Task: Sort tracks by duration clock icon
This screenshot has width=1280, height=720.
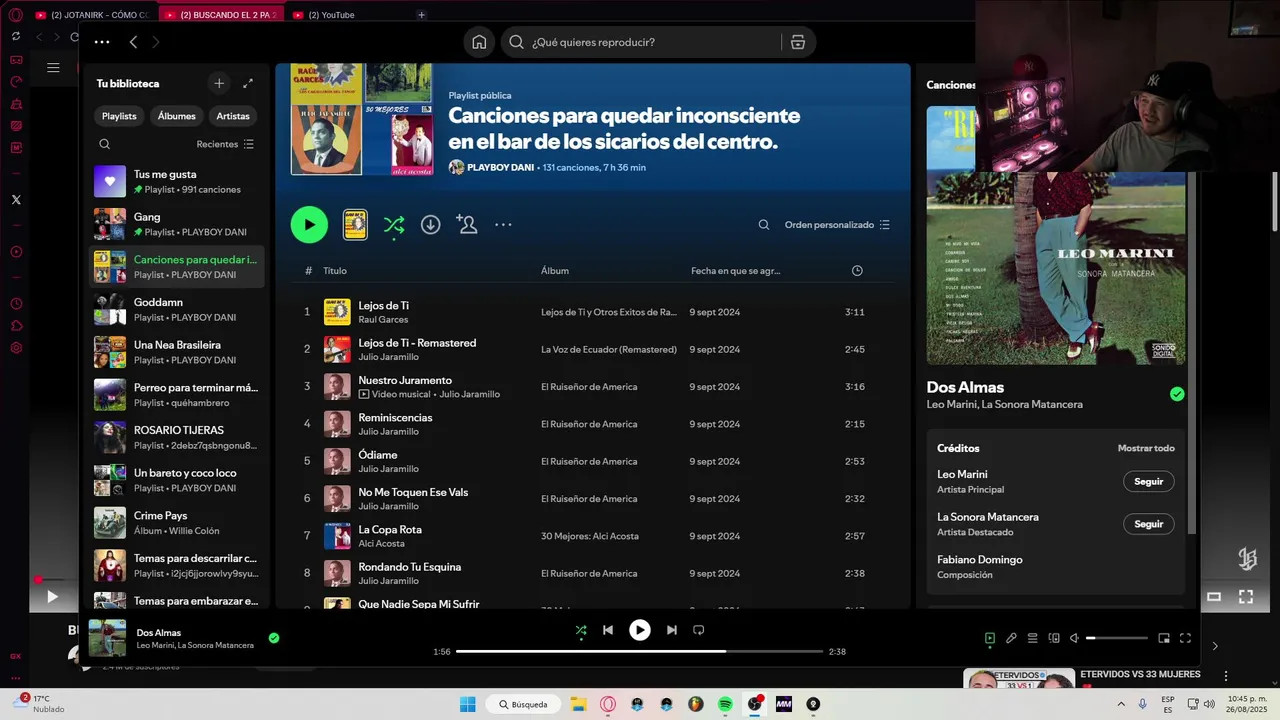Action: 857,271
